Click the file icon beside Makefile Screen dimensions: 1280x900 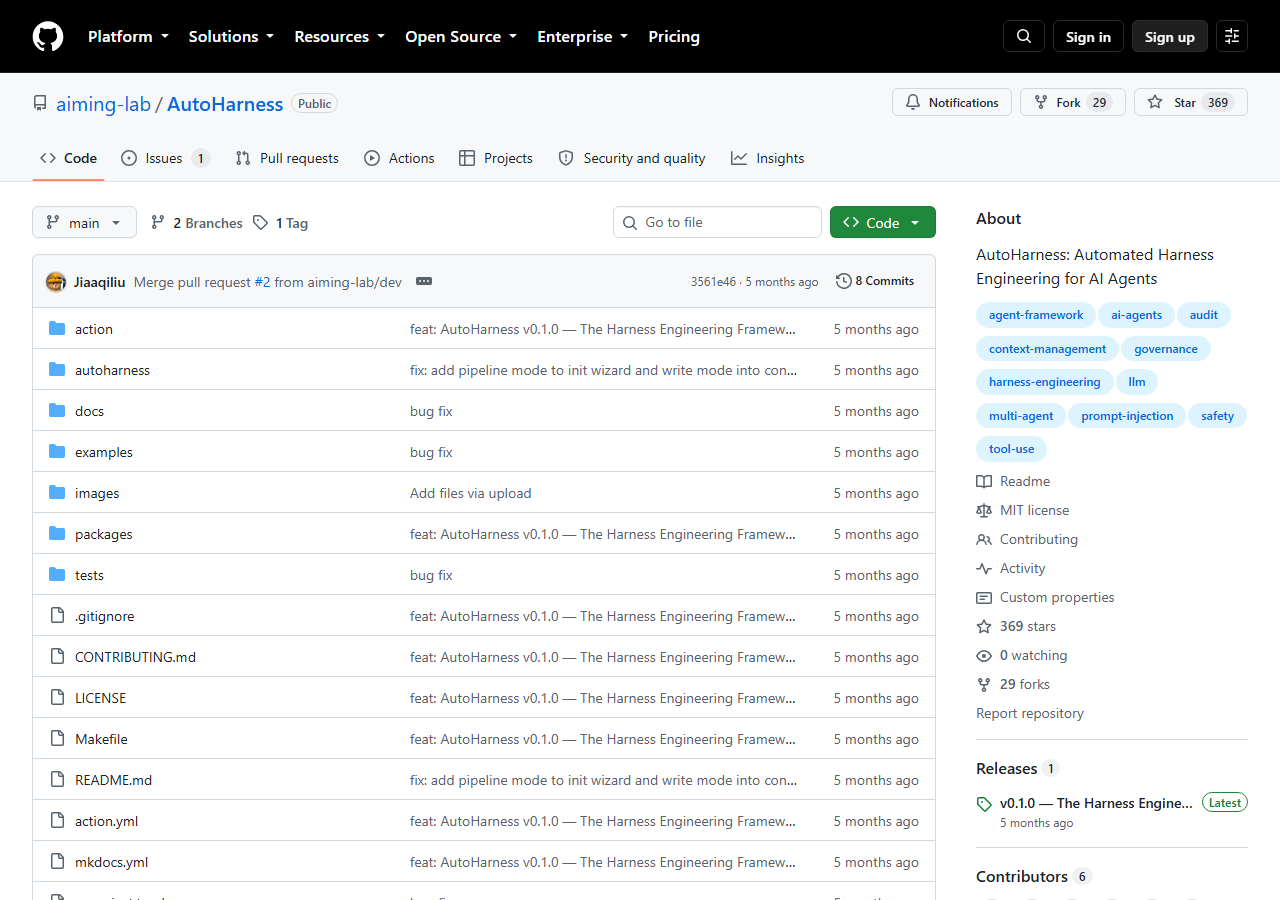tap(57, 739)
